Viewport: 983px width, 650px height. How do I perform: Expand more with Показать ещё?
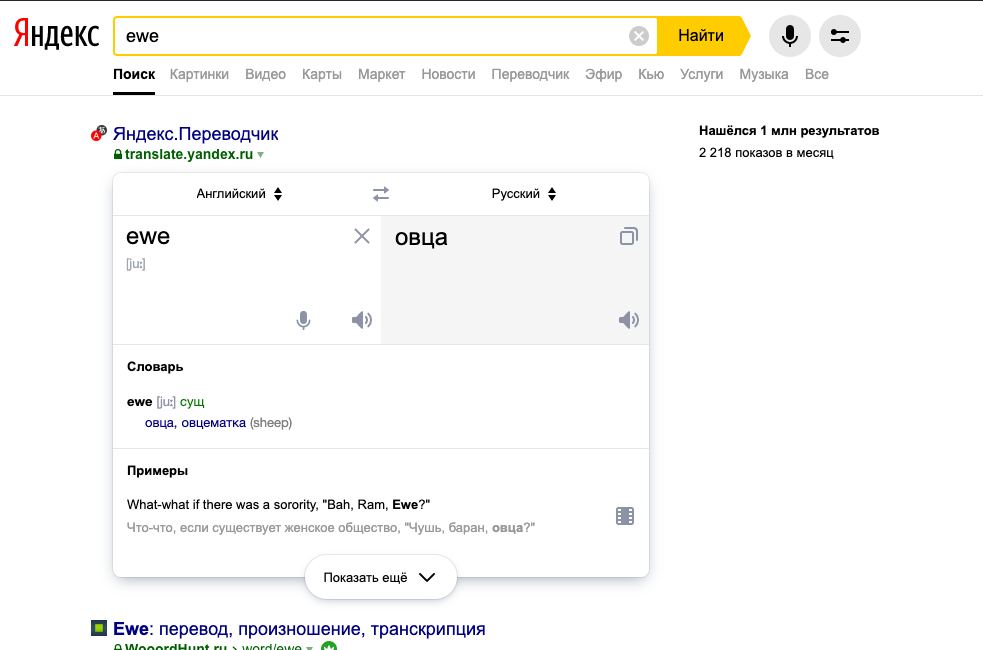pos(381,577)
